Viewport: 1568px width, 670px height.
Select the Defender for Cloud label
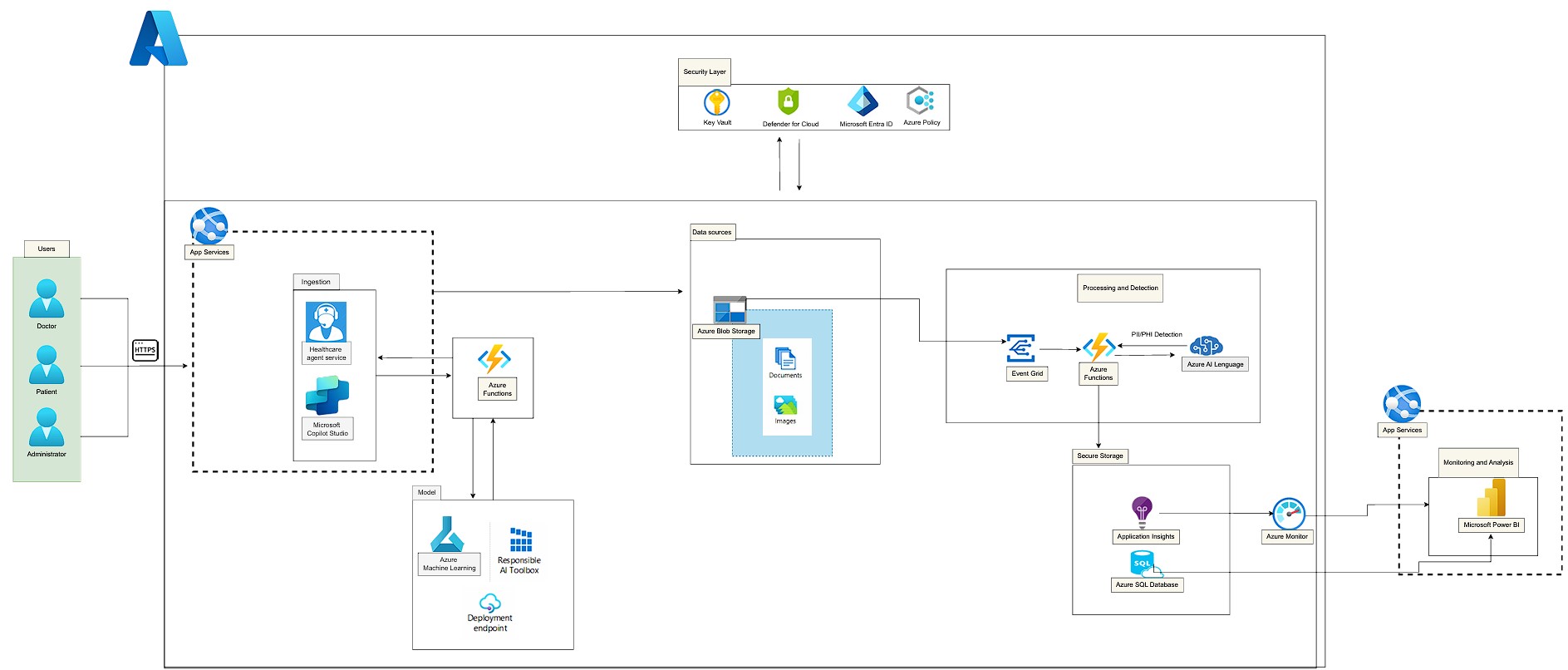tap(791, 124)
